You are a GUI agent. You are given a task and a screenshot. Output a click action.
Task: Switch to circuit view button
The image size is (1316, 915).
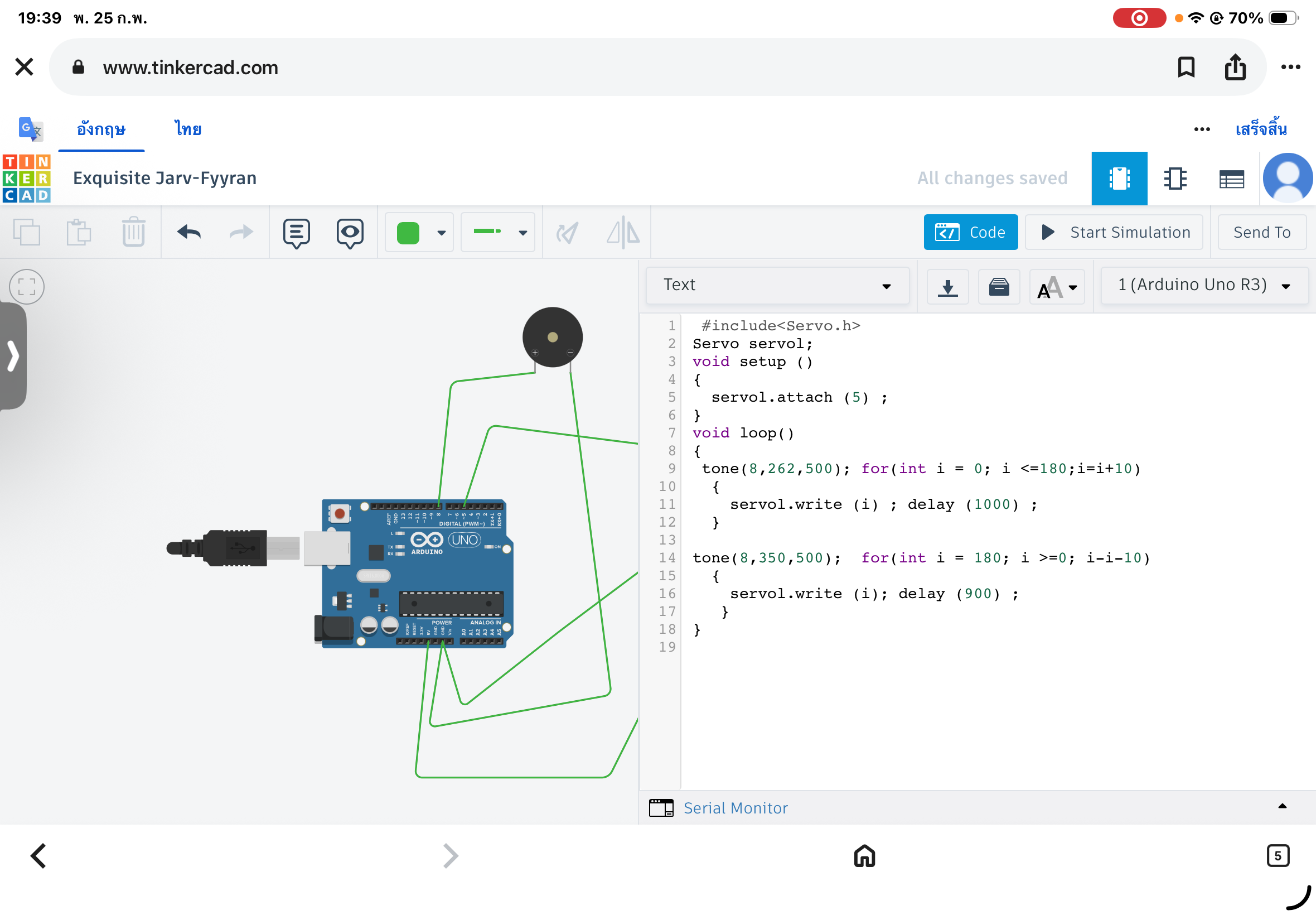point(1119,179)
